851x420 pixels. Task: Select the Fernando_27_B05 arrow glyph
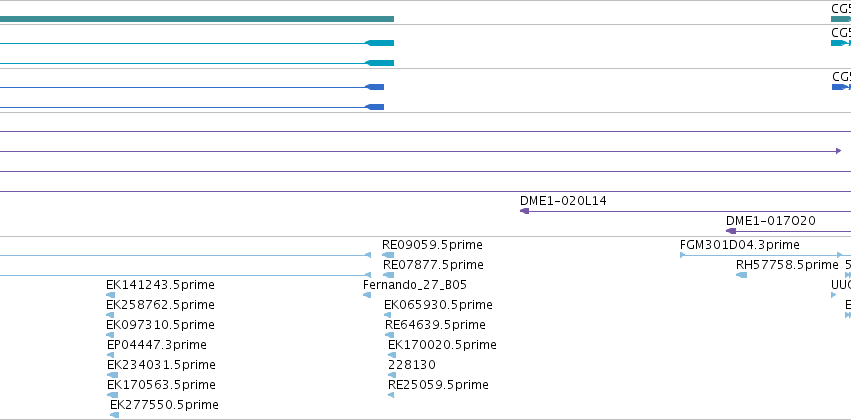pos(367,295)
